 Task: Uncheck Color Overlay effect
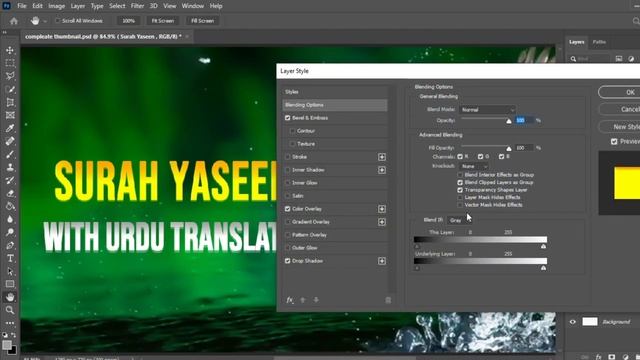point(287,209)
